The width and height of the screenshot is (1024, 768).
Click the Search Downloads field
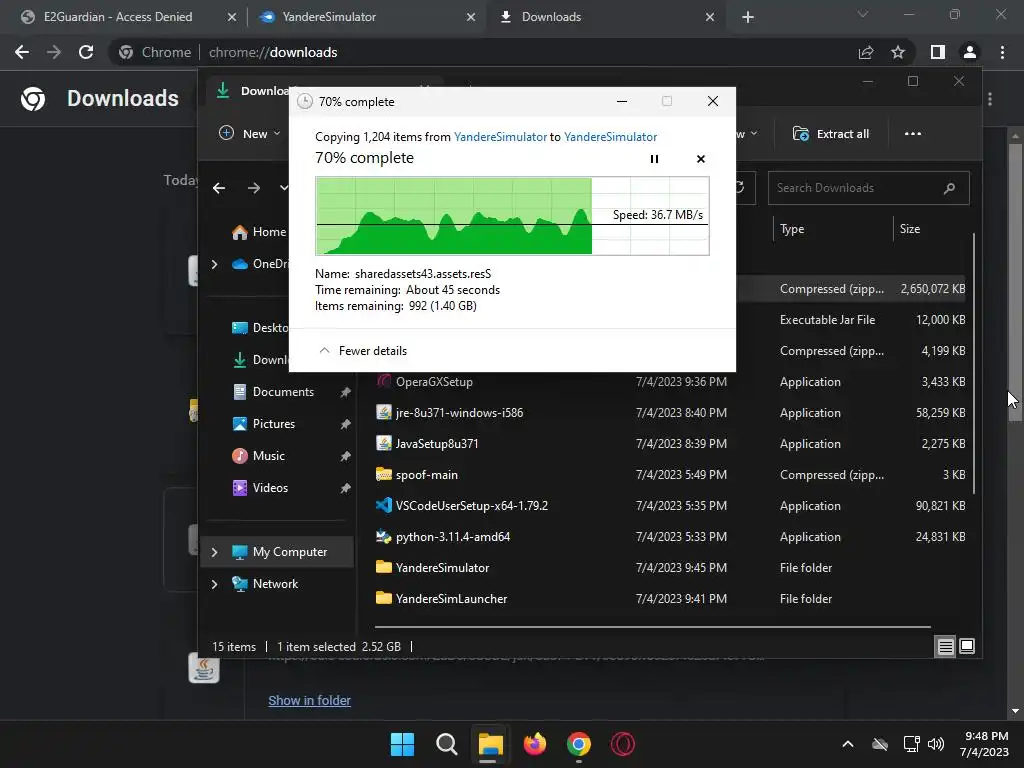(x=869, y=188)
